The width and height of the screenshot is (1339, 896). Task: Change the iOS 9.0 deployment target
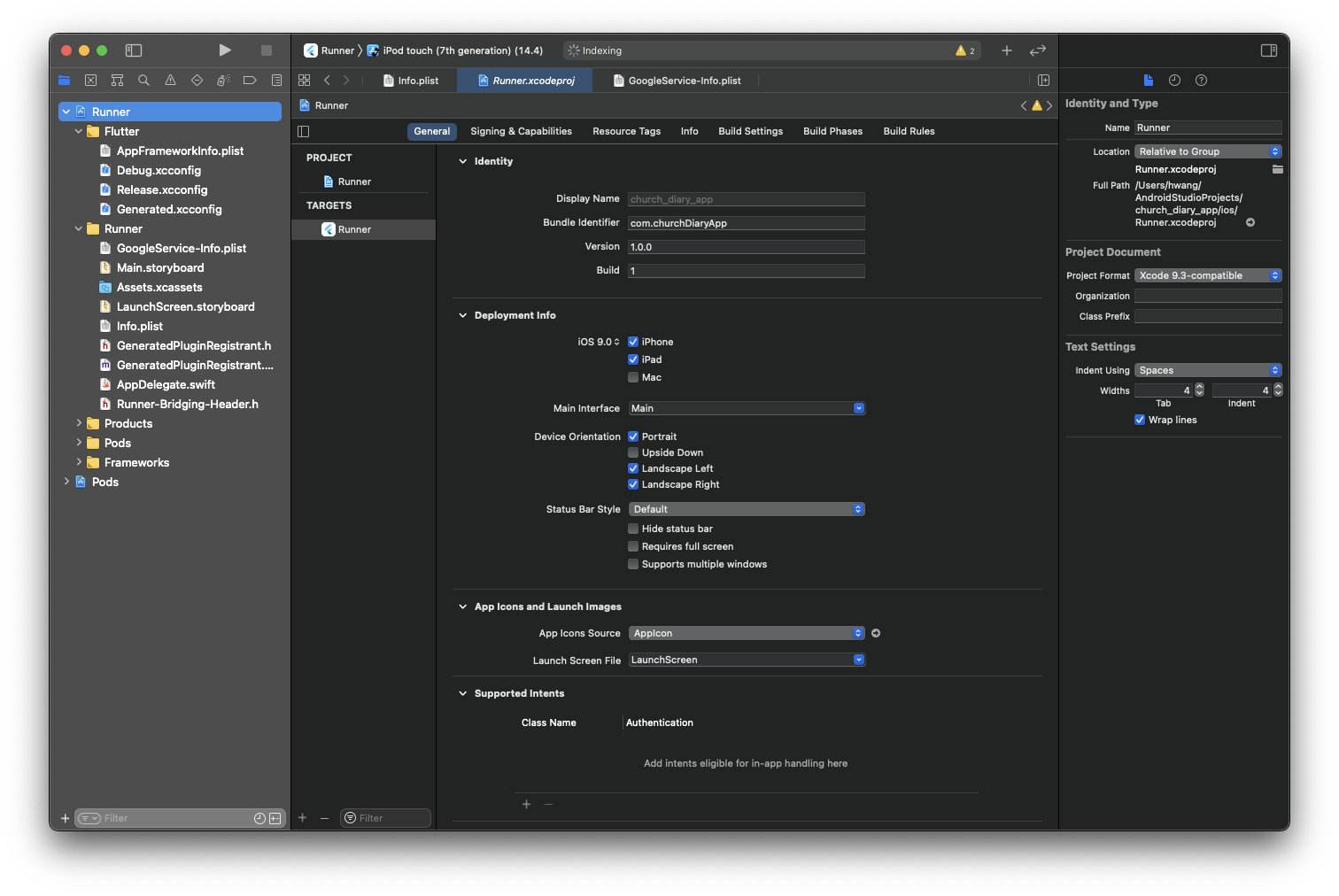(599, 342)
